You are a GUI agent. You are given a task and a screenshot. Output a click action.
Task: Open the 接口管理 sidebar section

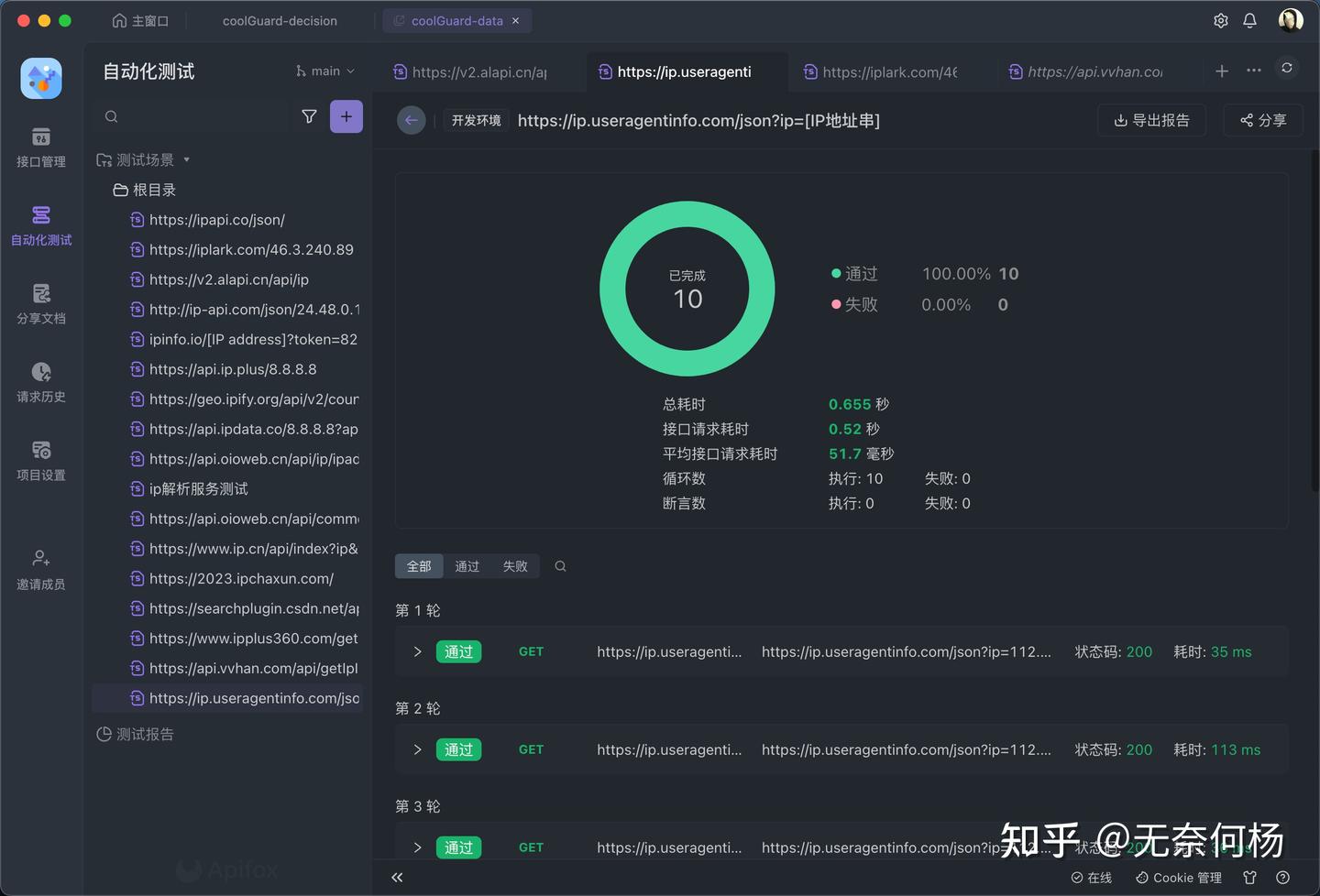pyautogui.click(x=41, y=148)
